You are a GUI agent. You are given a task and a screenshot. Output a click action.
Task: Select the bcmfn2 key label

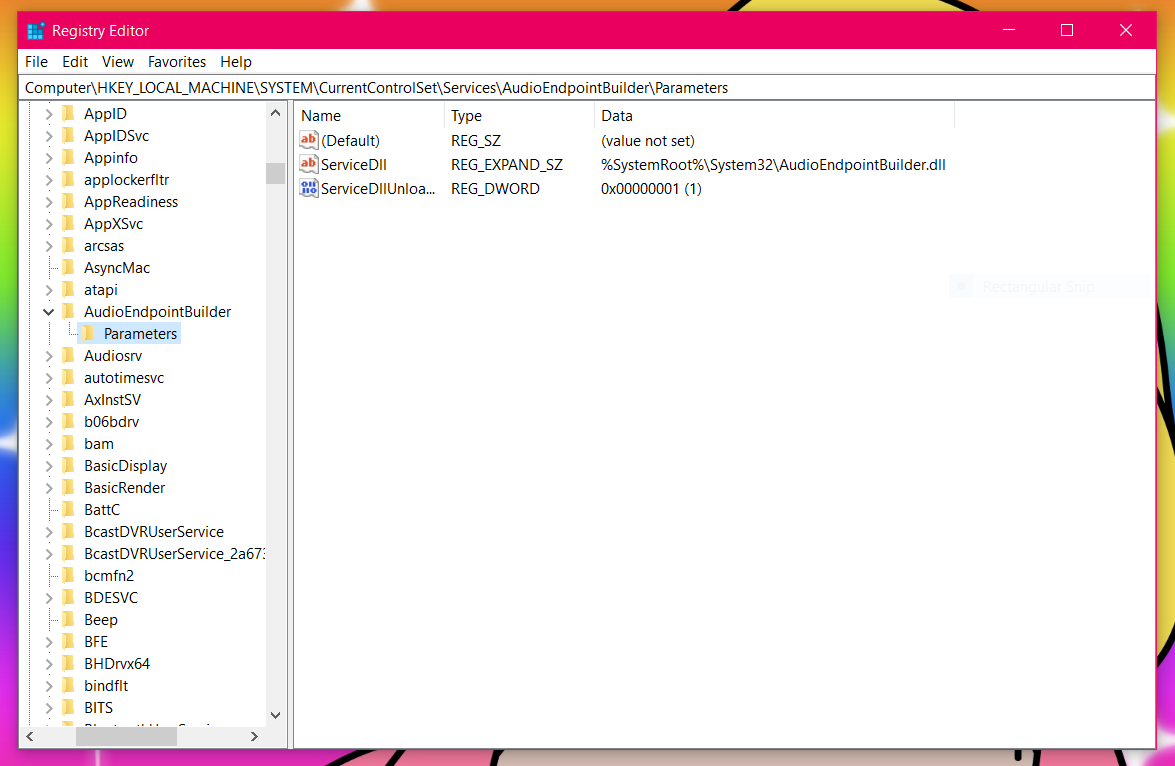click(109, 576)
